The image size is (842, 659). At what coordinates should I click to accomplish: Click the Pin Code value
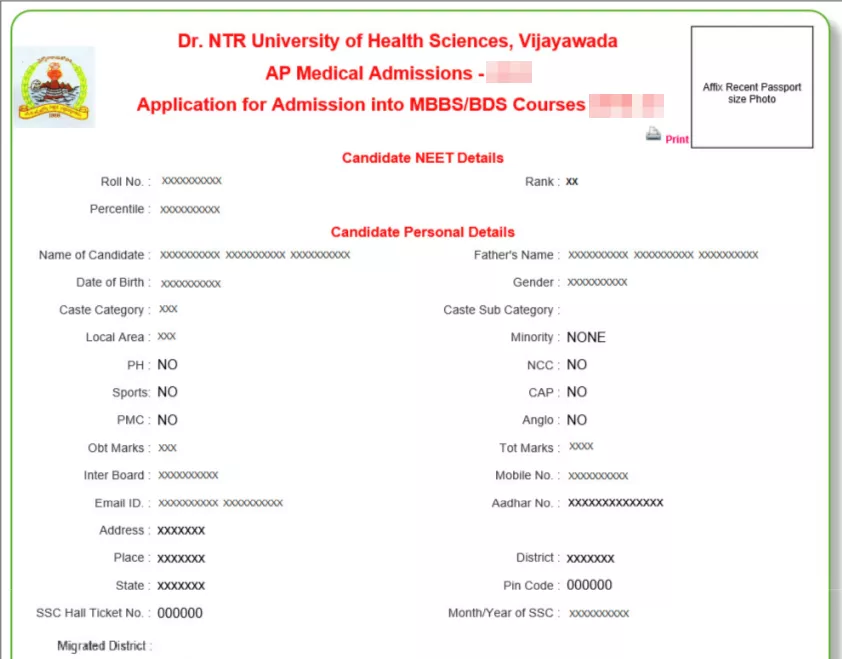coord(589,585)
